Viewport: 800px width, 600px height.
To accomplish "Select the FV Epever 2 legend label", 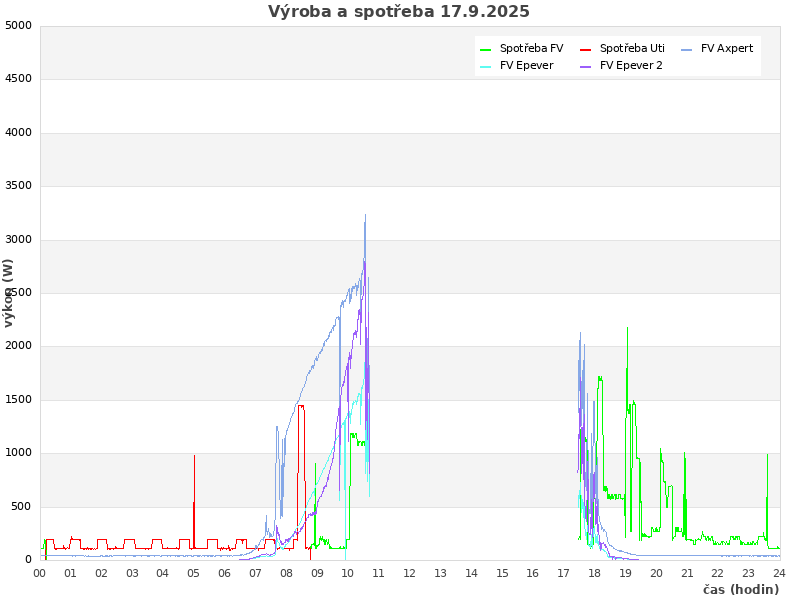I will click(631, 66).
